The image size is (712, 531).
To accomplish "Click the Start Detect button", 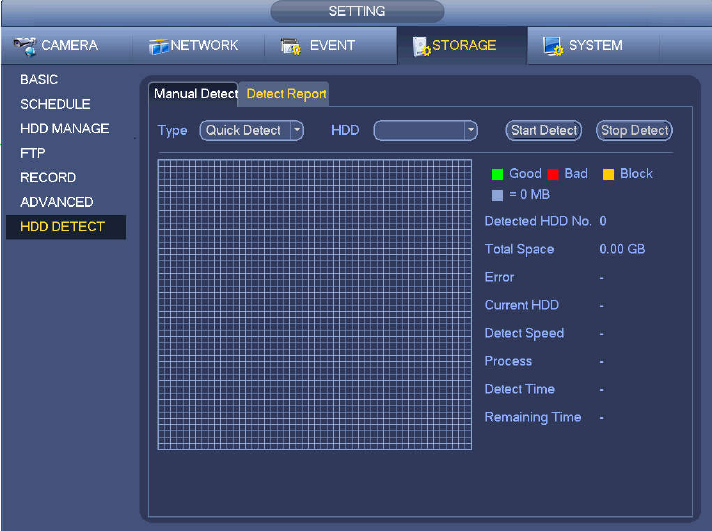I will click(544, 131).
